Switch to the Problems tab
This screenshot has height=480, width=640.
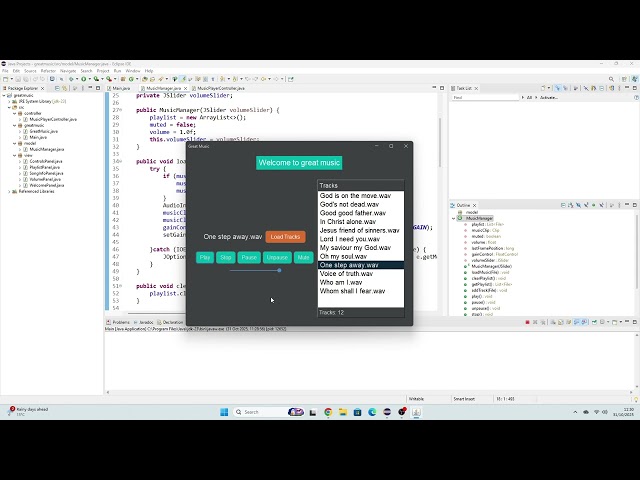click(118, 322)
